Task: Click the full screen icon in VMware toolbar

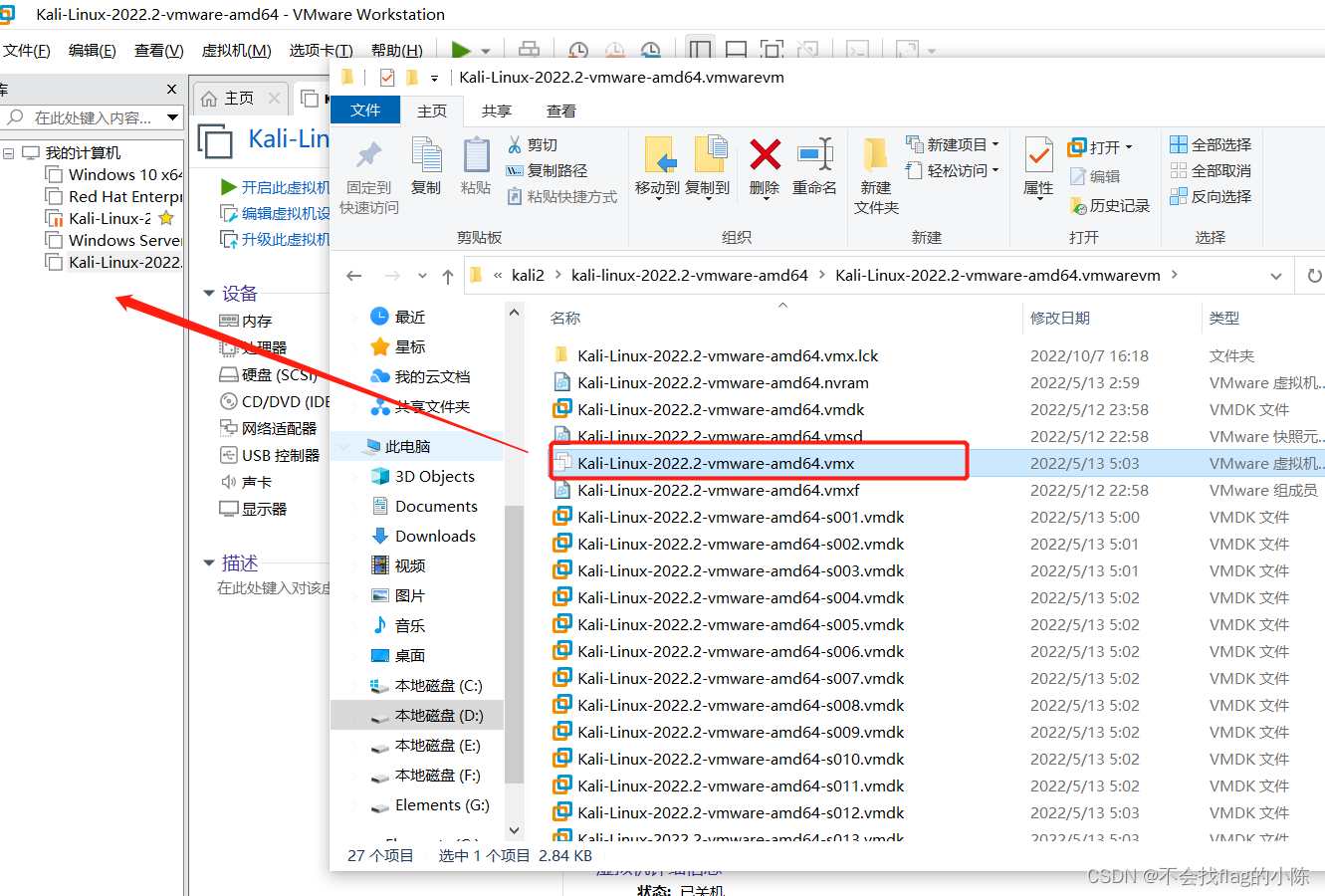Action: pos(772,51)
